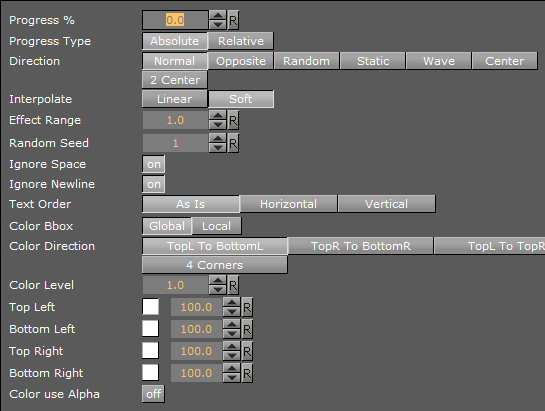Set Progress Type to Absolute
This screenshot has width=545, height=411.
click(175, 41)
